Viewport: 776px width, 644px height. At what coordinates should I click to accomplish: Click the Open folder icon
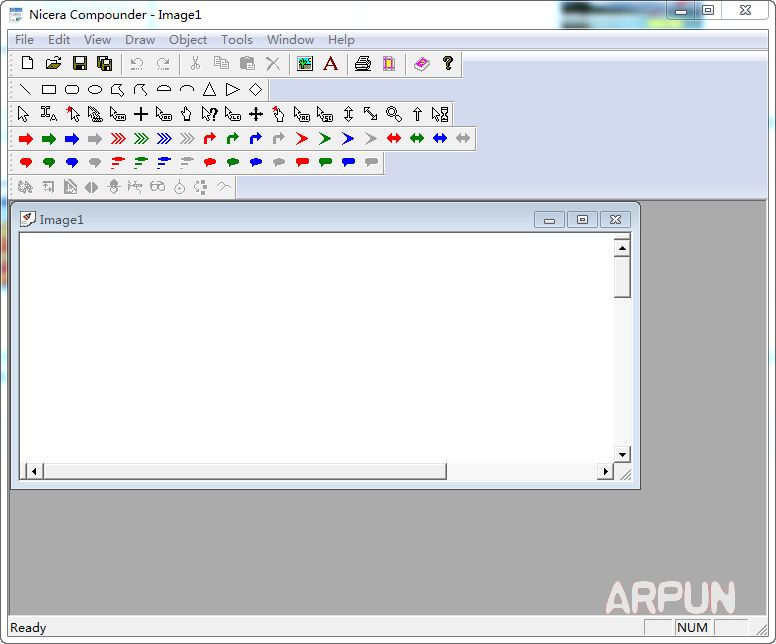(53, 64)
